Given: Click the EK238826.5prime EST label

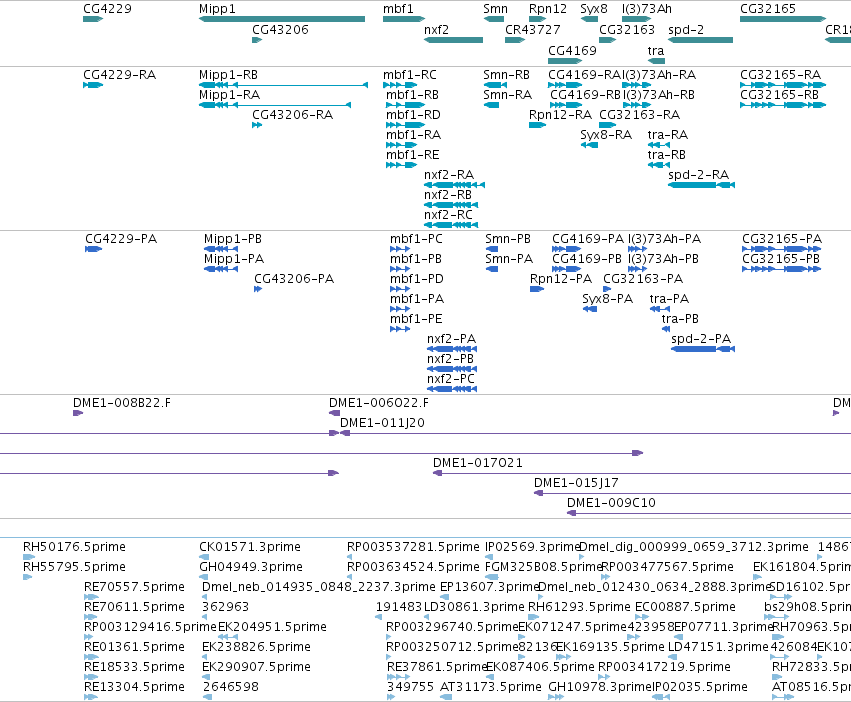Looking at the screenshot, I should 256,647.
